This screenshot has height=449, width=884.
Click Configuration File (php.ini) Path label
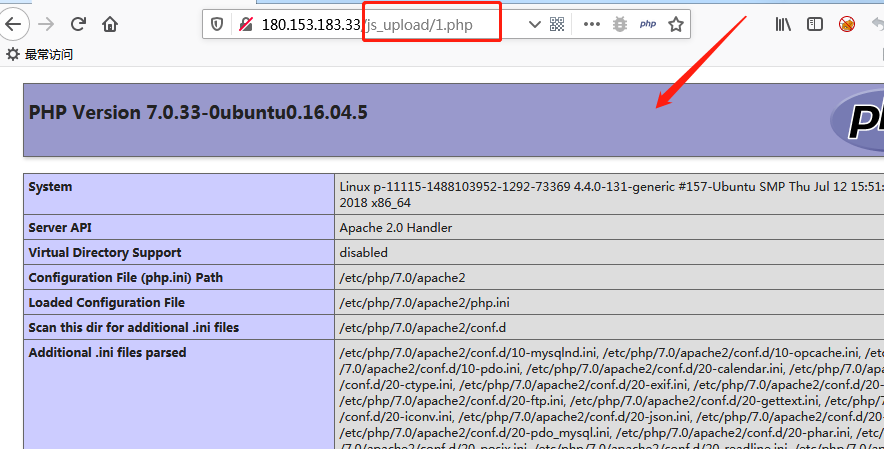[x=126, y=278]
